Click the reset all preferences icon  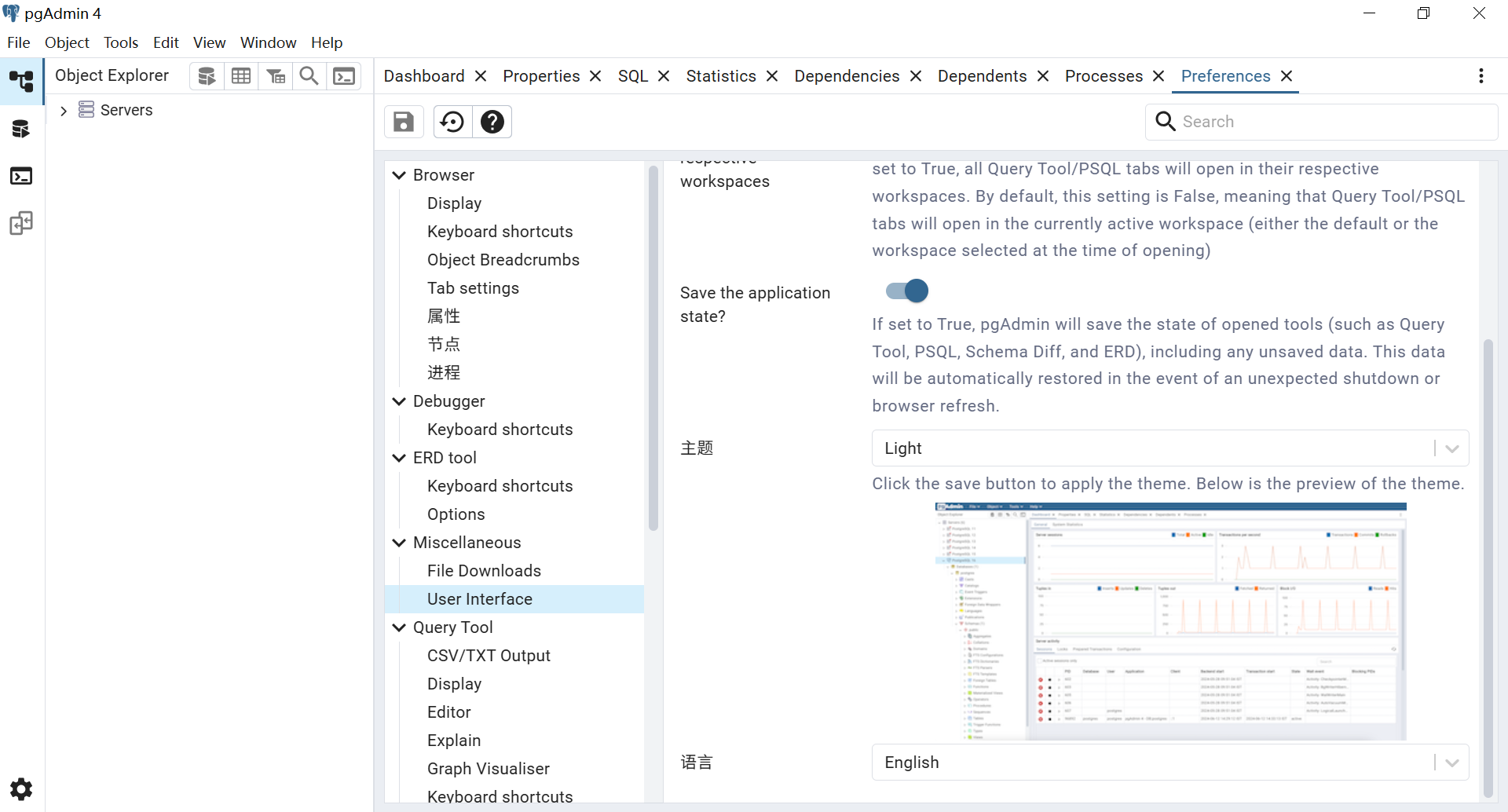click(452, 122)
